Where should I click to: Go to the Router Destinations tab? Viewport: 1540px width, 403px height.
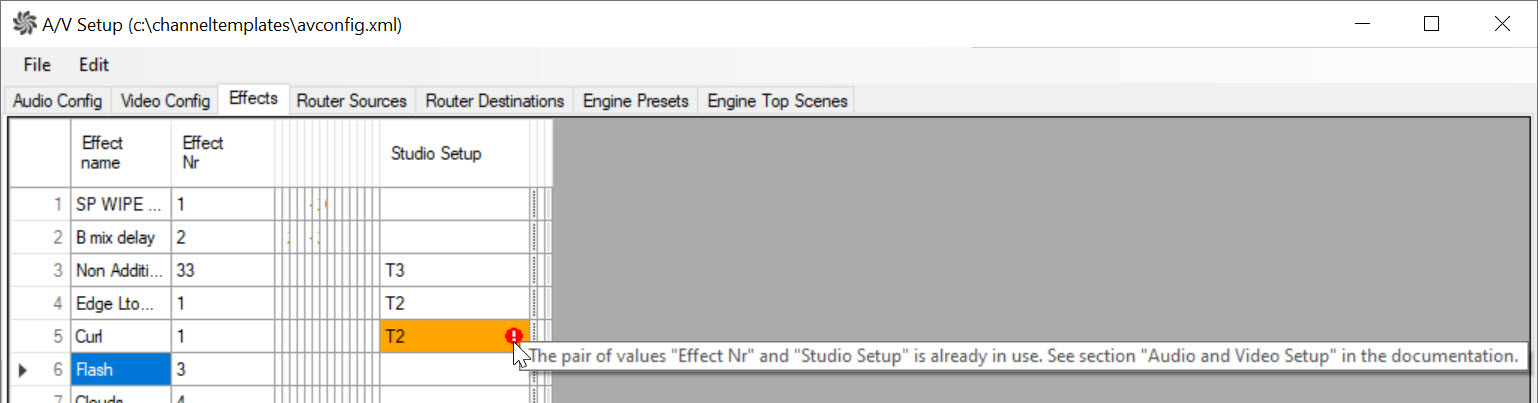[x=494, y=101]
